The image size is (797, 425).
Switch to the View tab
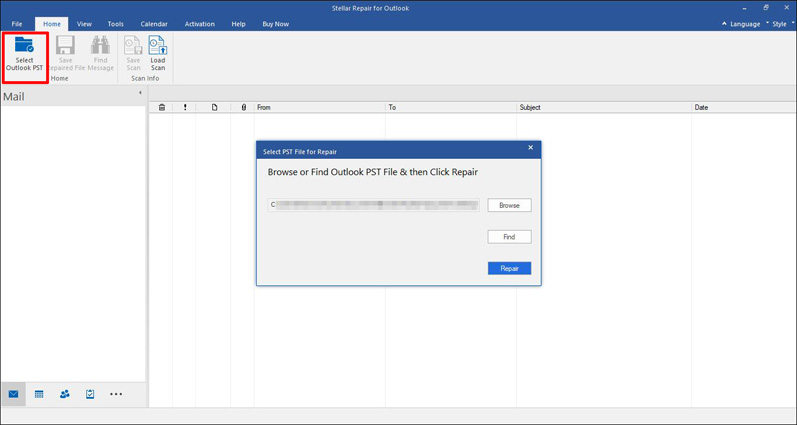[84, 24]
